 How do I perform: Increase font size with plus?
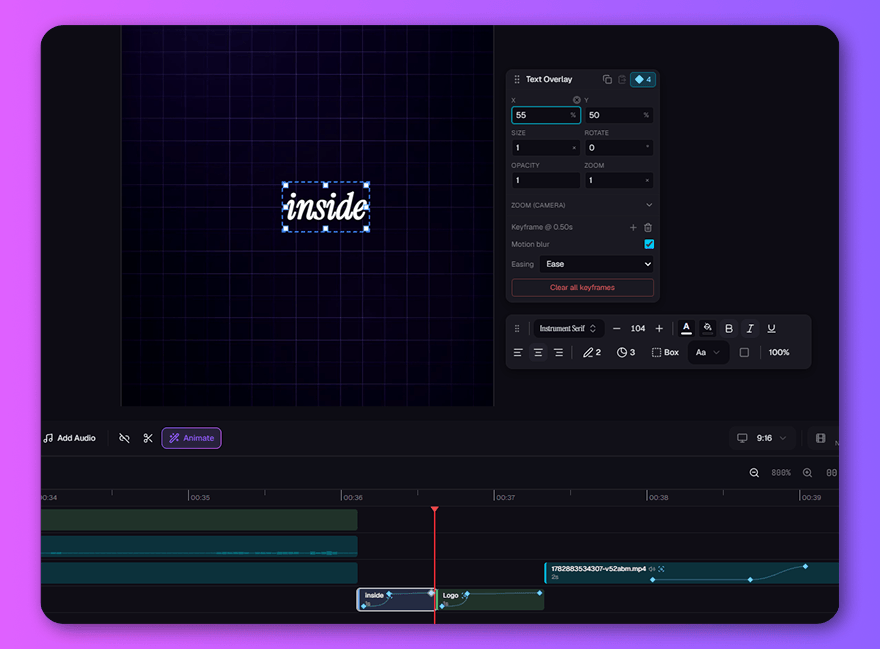pos(659,328)
